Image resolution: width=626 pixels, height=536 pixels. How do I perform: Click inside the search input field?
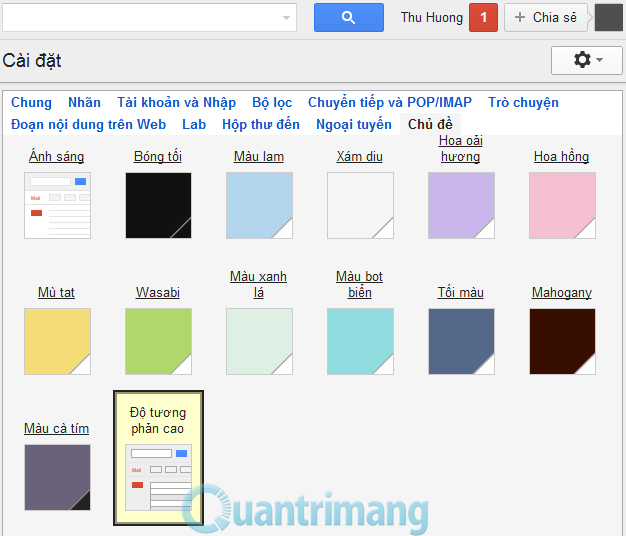point(140,17)
